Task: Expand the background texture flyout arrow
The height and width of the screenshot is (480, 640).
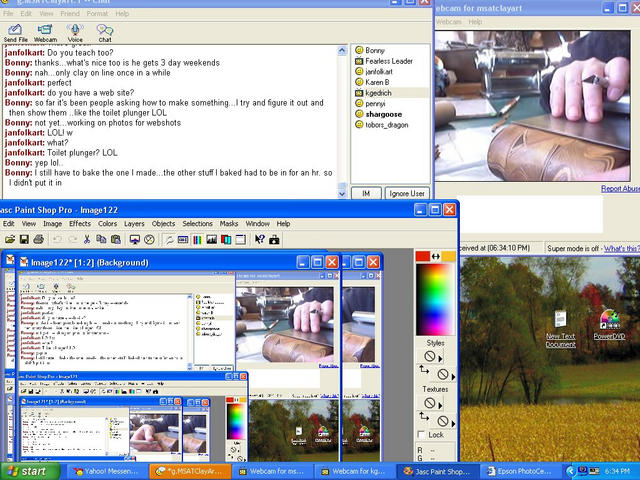Action: (x=453, y=423)
